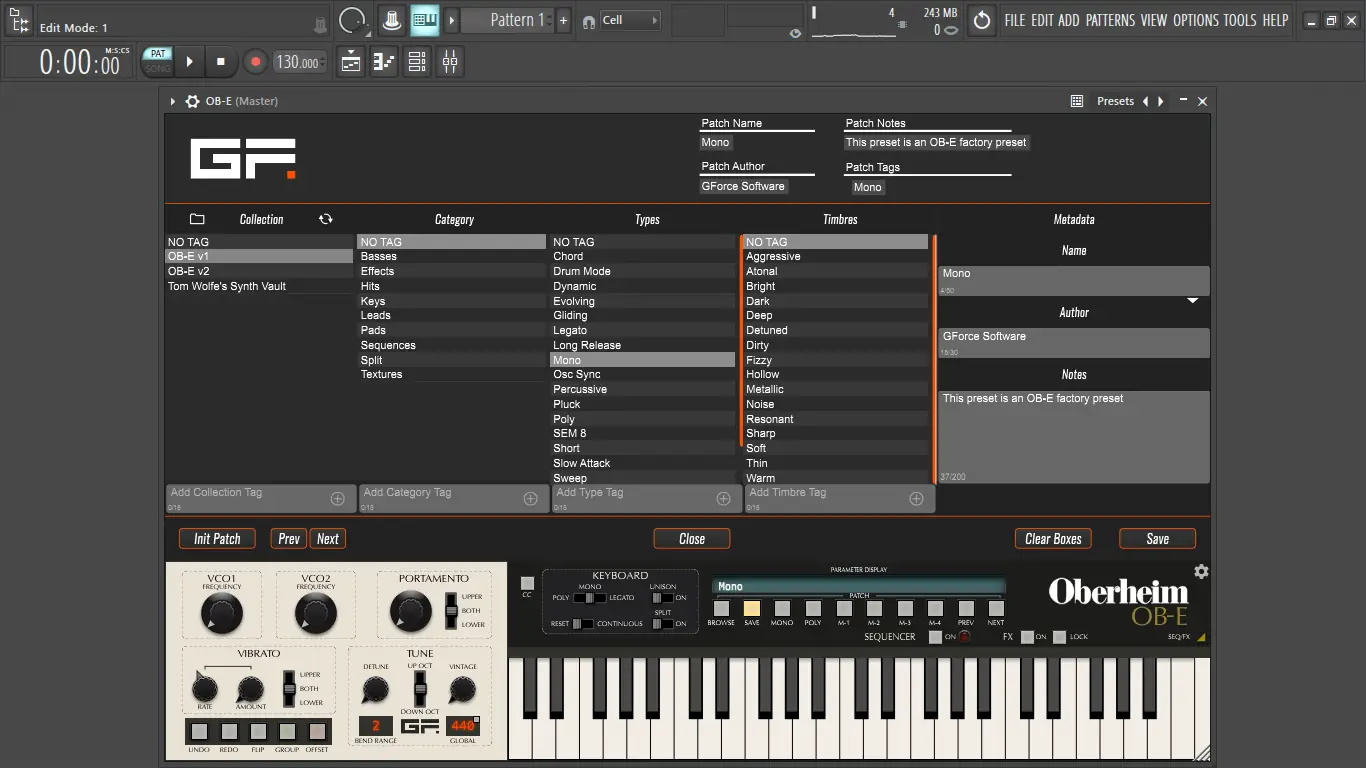Open the piano roll toolbar icon

pos(384,62)
